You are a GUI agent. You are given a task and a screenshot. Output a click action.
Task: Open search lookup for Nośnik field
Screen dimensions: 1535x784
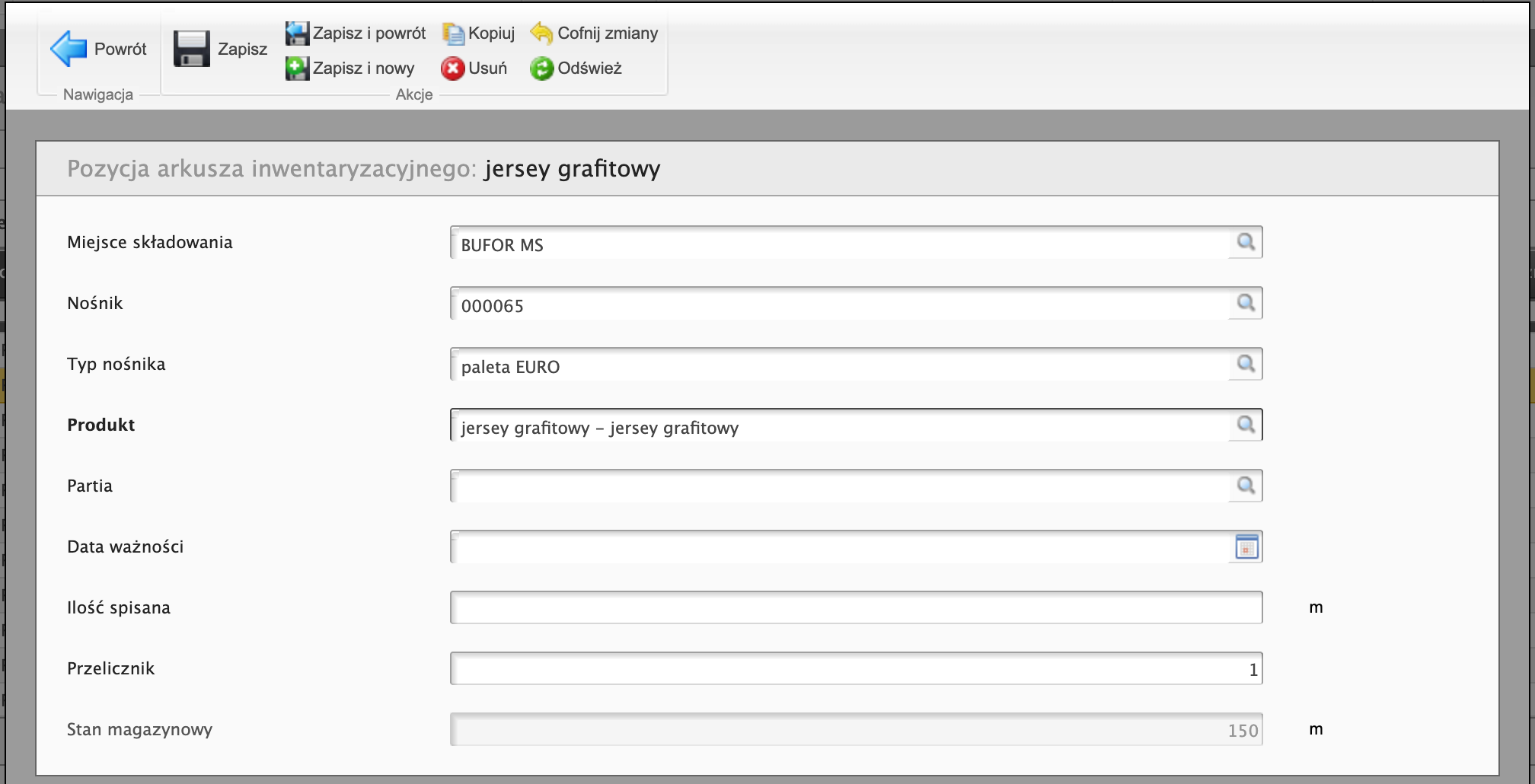coord(1246,303)
